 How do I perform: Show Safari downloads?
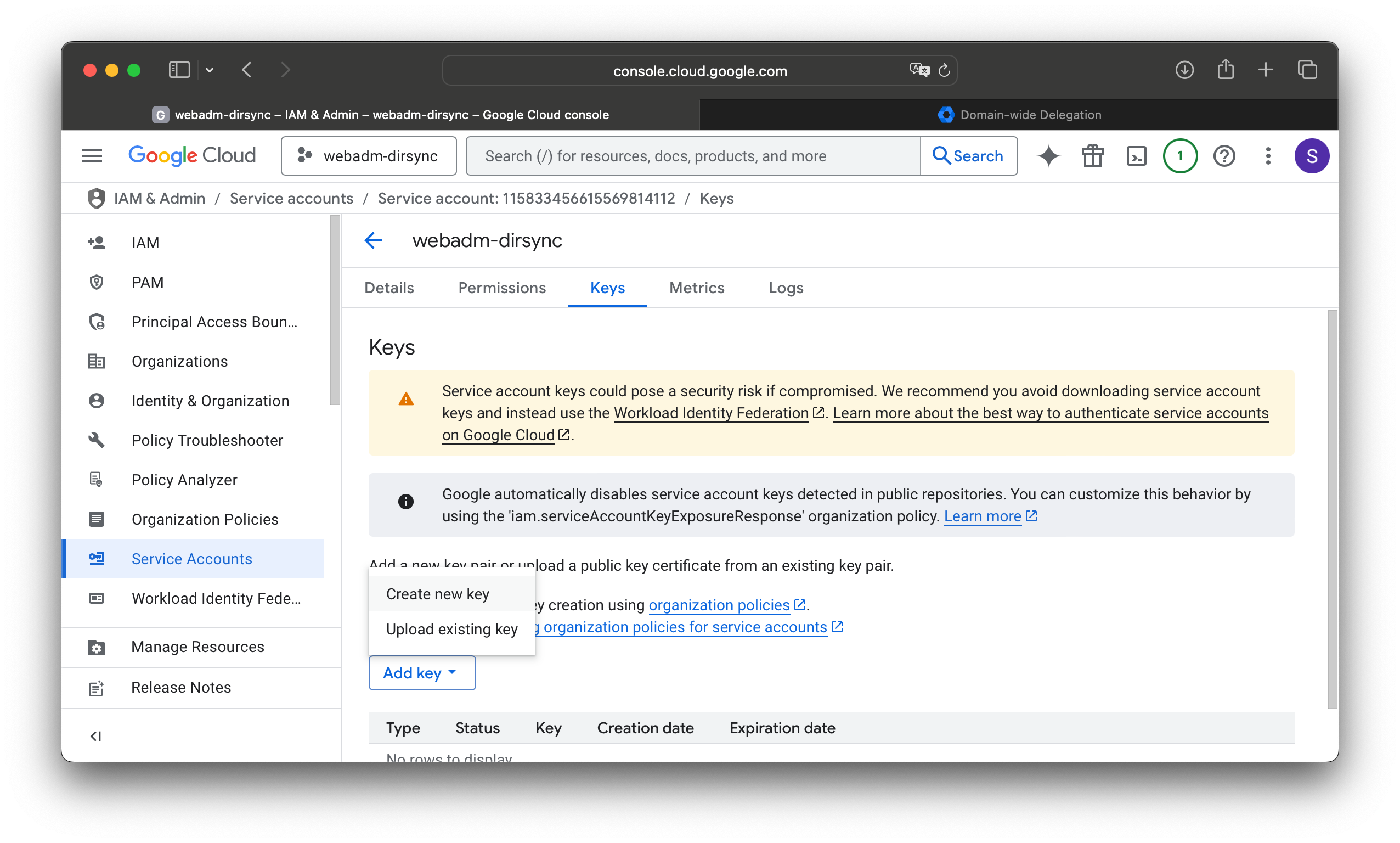(1184, 70)
